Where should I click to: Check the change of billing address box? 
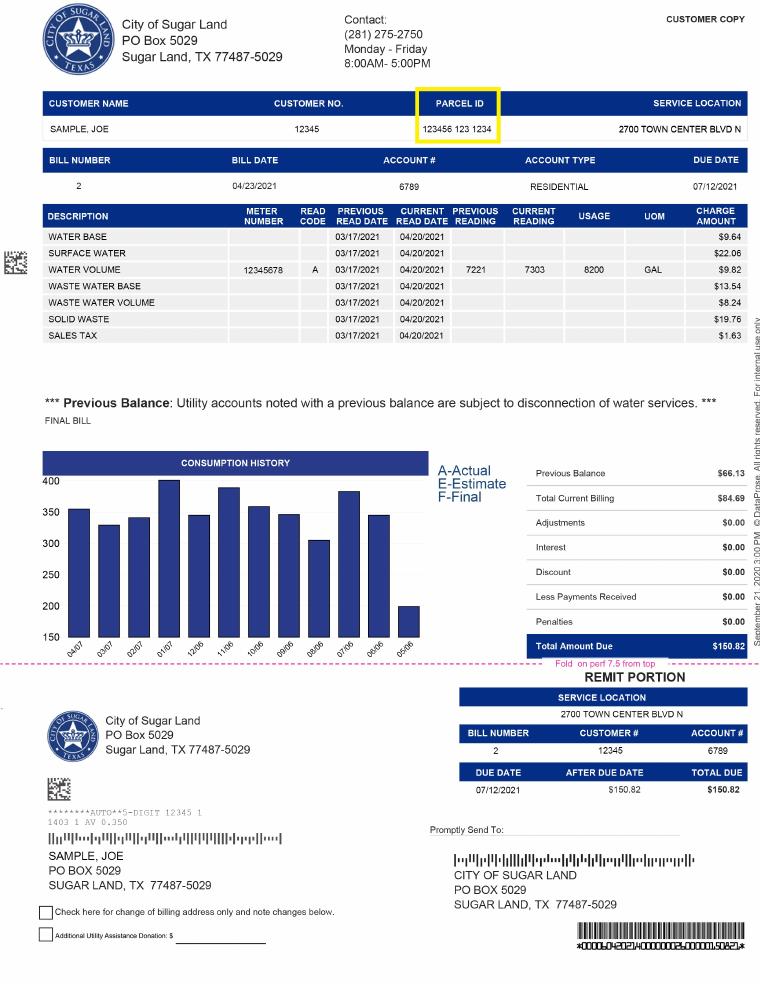[45, 912]
